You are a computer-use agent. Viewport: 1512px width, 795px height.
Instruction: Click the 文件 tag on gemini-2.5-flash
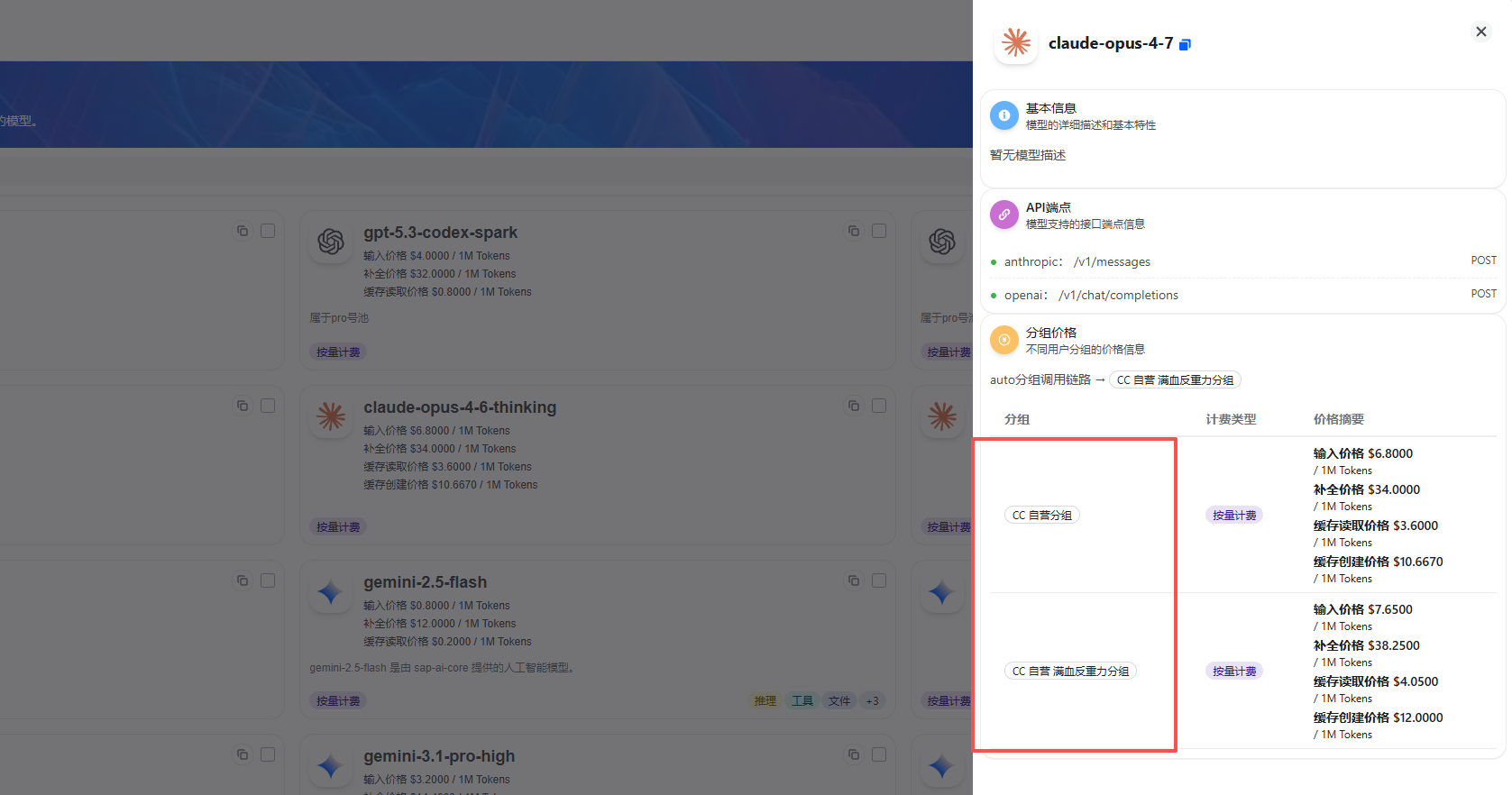(839, 700)
